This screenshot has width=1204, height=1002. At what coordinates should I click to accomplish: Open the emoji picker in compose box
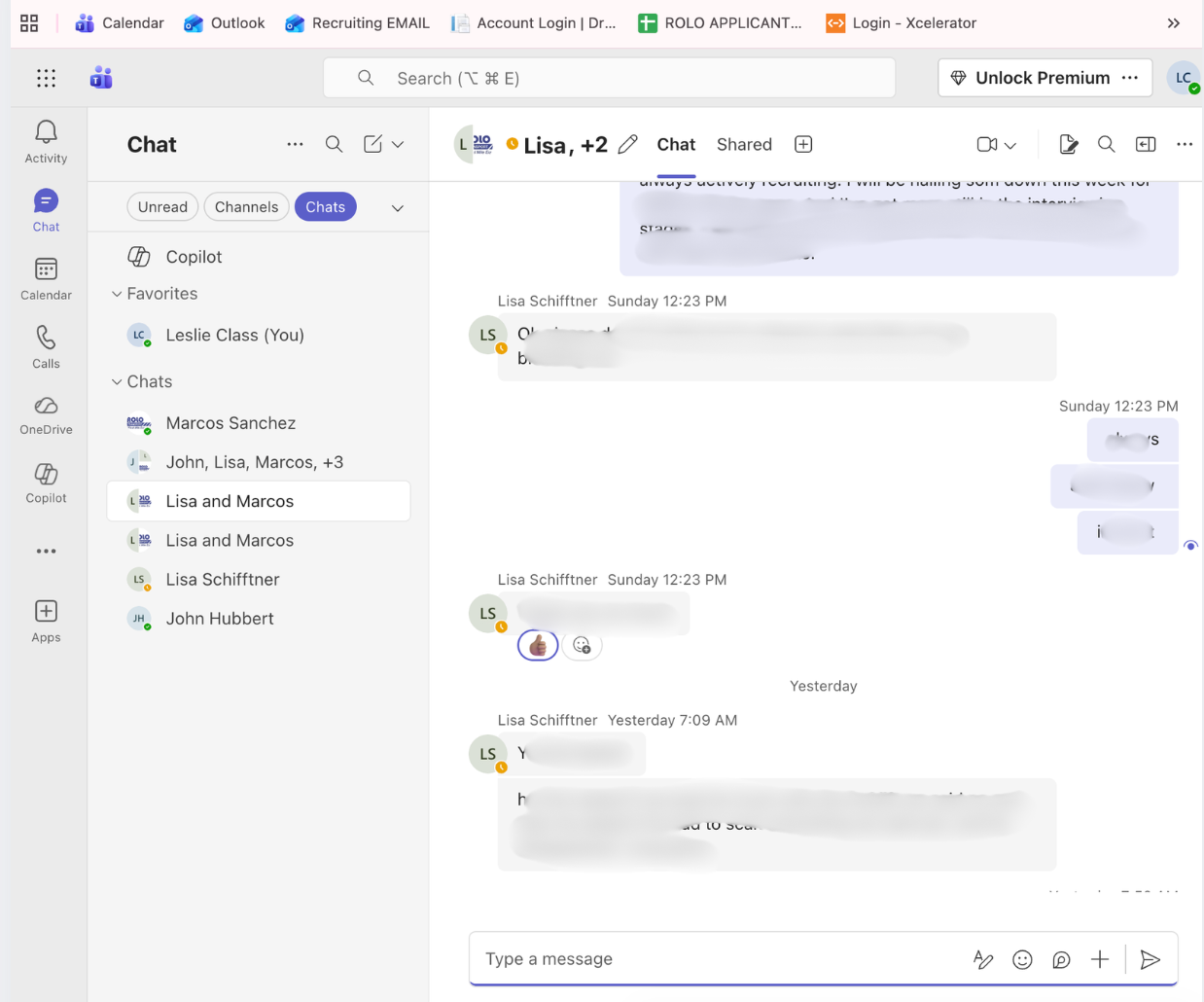(x=1022, y=959)
